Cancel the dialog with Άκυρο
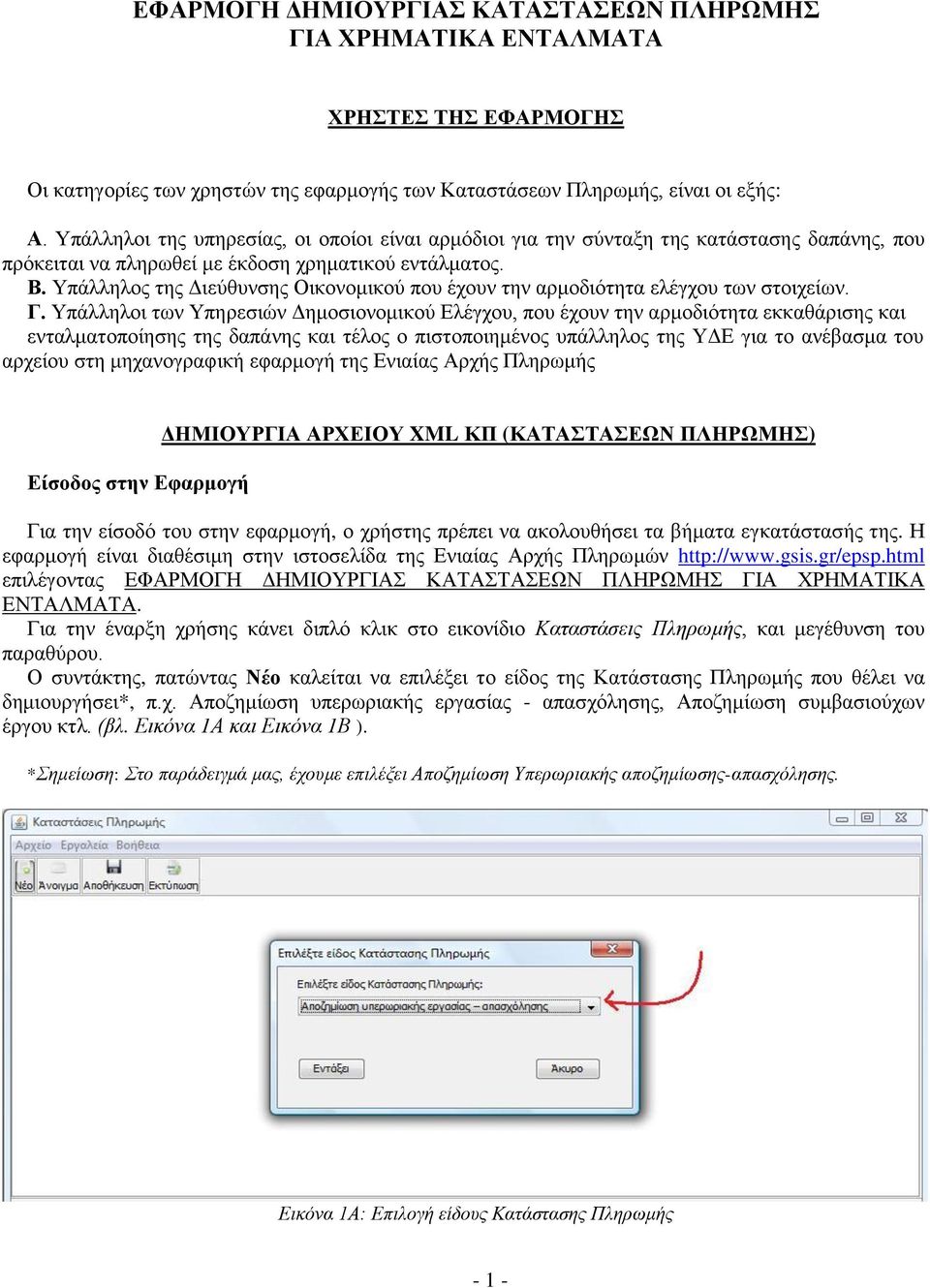The height and width of the screenshot is (1288, 930). pyautogui.click(x=568, y=1069)
